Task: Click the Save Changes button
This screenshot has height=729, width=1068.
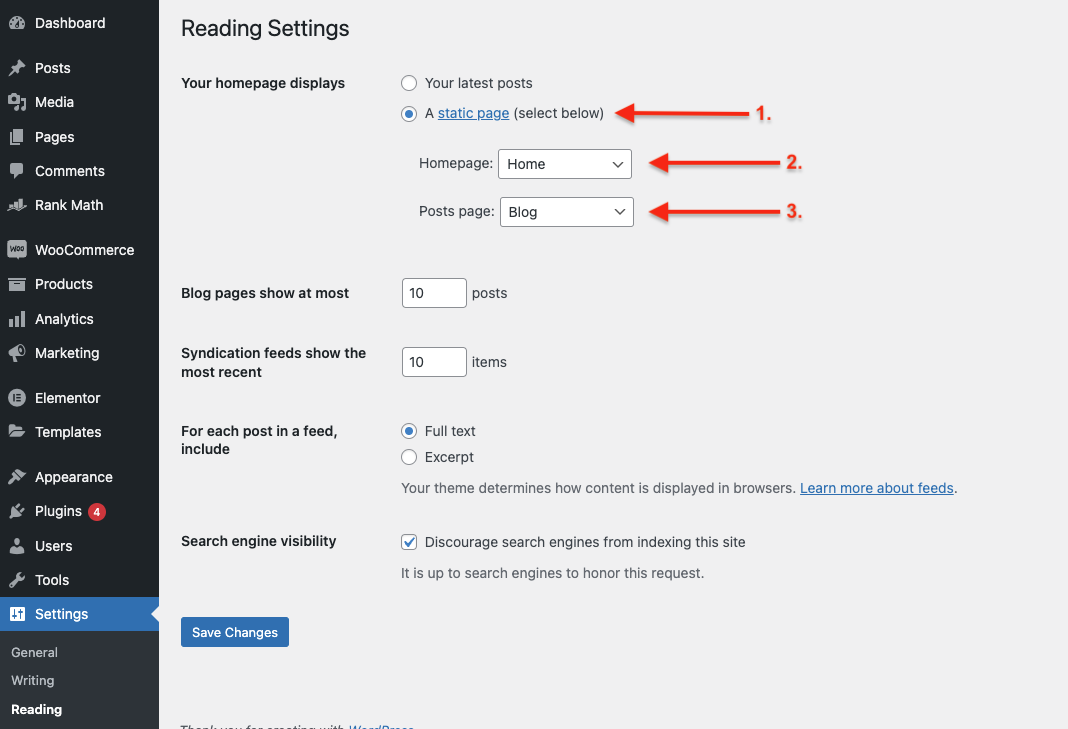Action: pos(235,632)
